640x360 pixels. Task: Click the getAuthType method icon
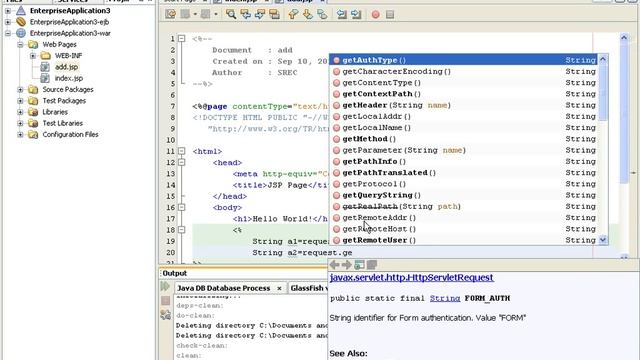336,60
